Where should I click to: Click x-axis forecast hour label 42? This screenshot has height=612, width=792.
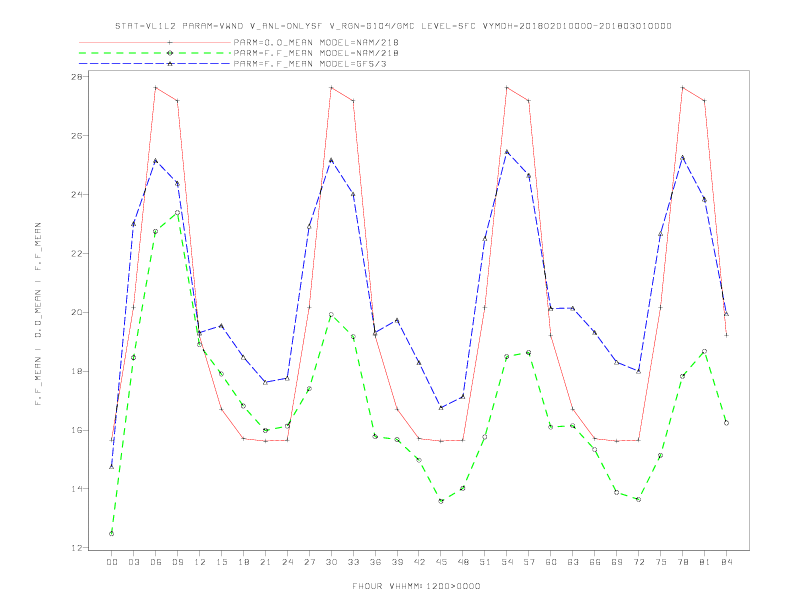[x=419, y=562]
